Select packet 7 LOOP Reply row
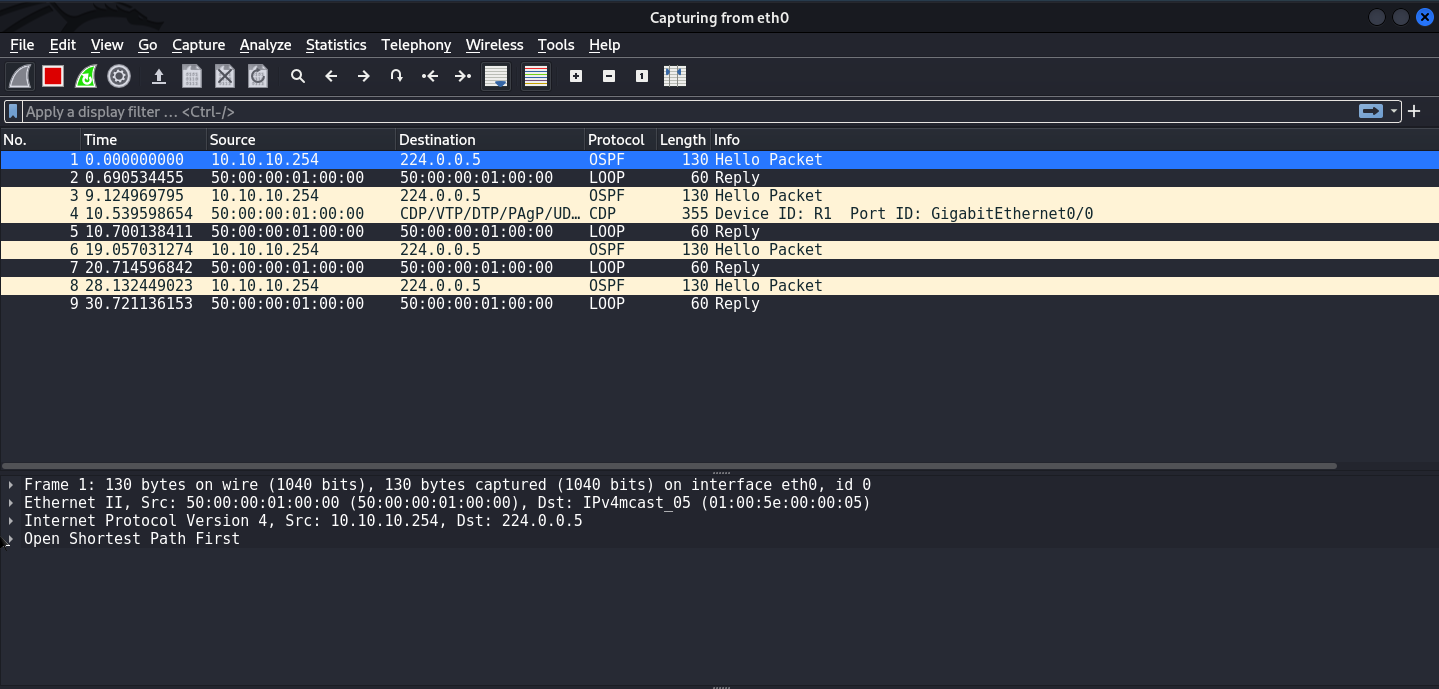The height and width of the screenshot is (689, 1439). (719, 268)
